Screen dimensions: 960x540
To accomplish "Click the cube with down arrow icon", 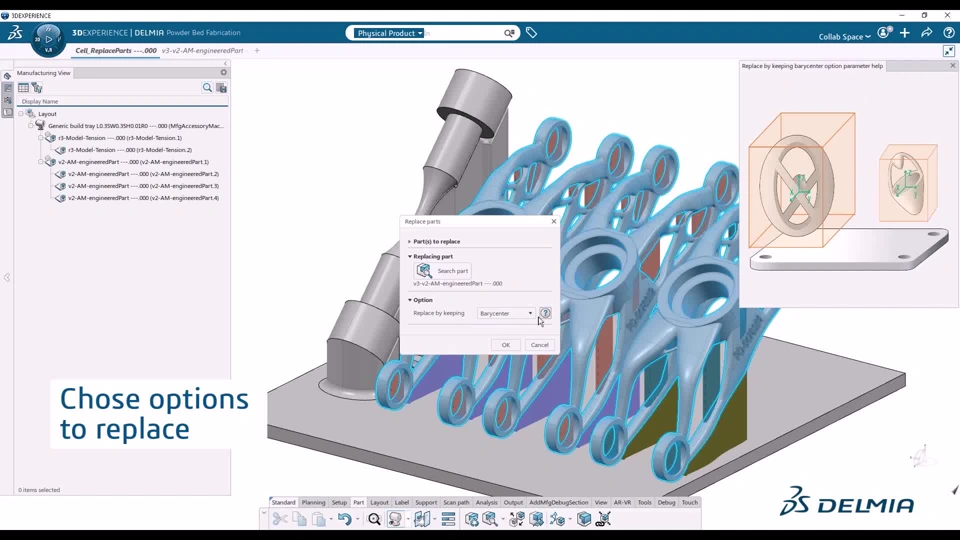I will click(536, 519).
